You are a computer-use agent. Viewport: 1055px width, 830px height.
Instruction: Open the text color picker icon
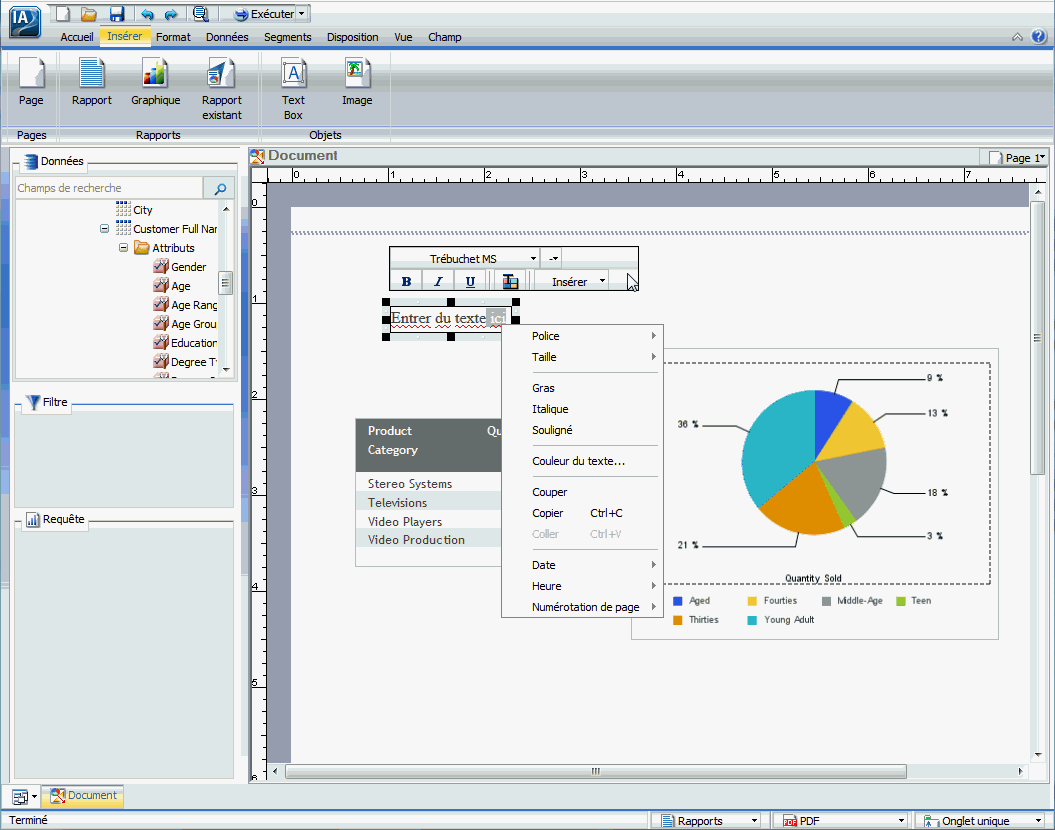coord(511,282)
